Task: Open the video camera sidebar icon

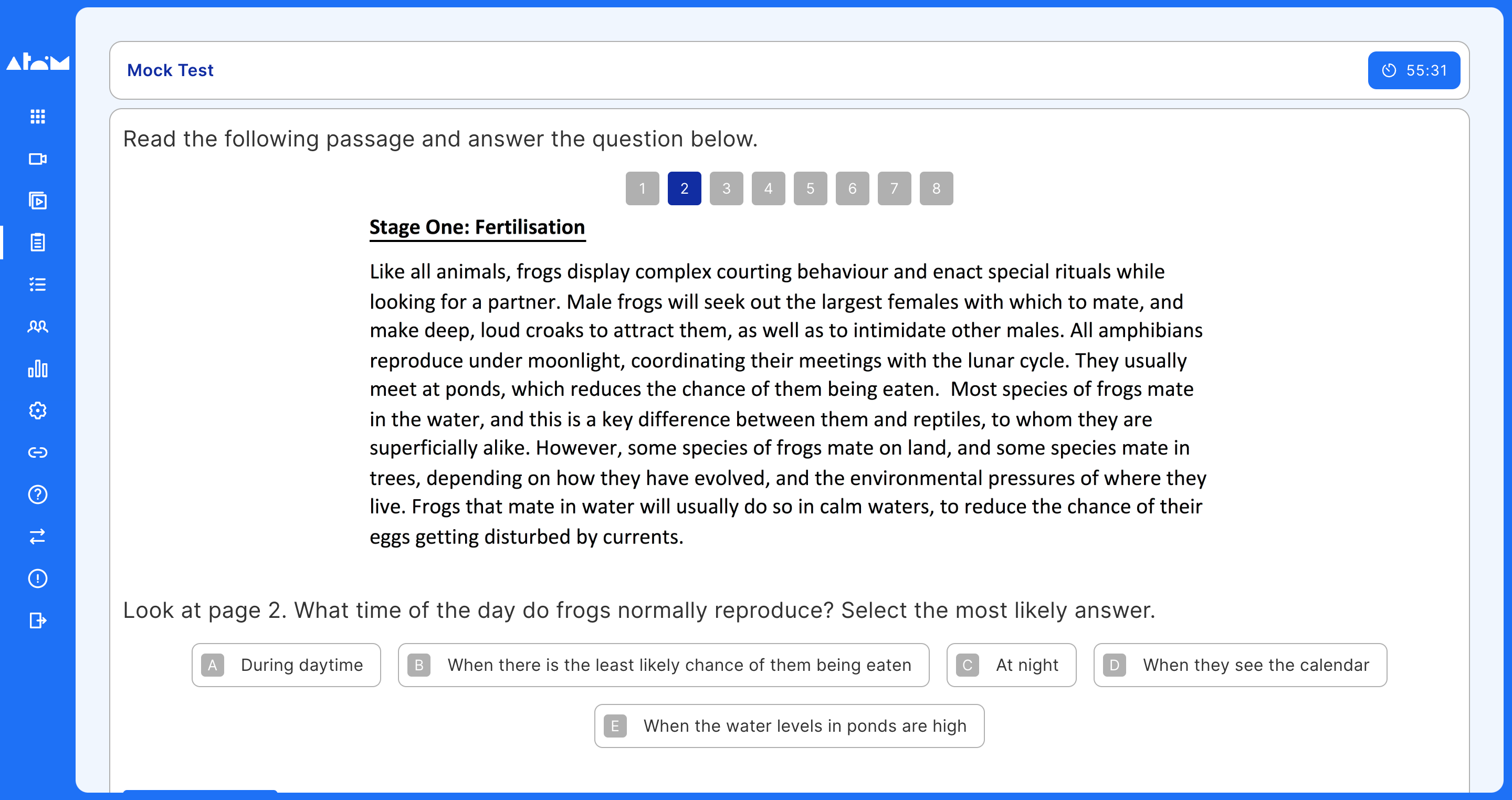Action: (38, 159)
